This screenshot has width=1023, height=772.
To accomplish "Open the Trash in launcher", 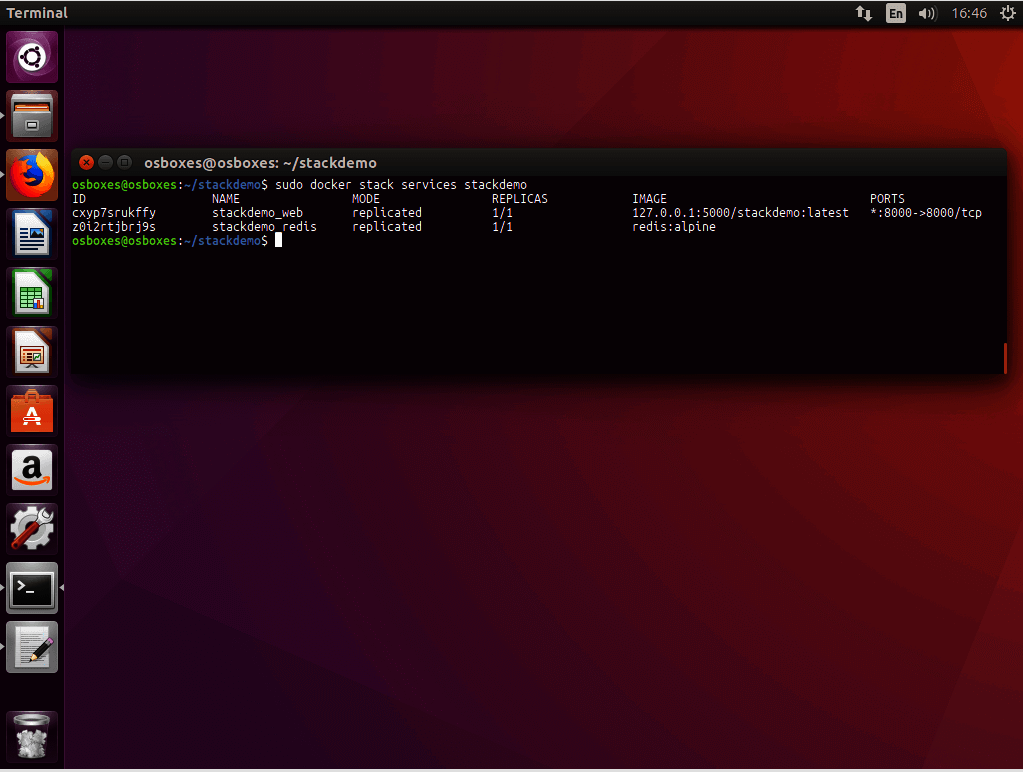I will [32, 738].
